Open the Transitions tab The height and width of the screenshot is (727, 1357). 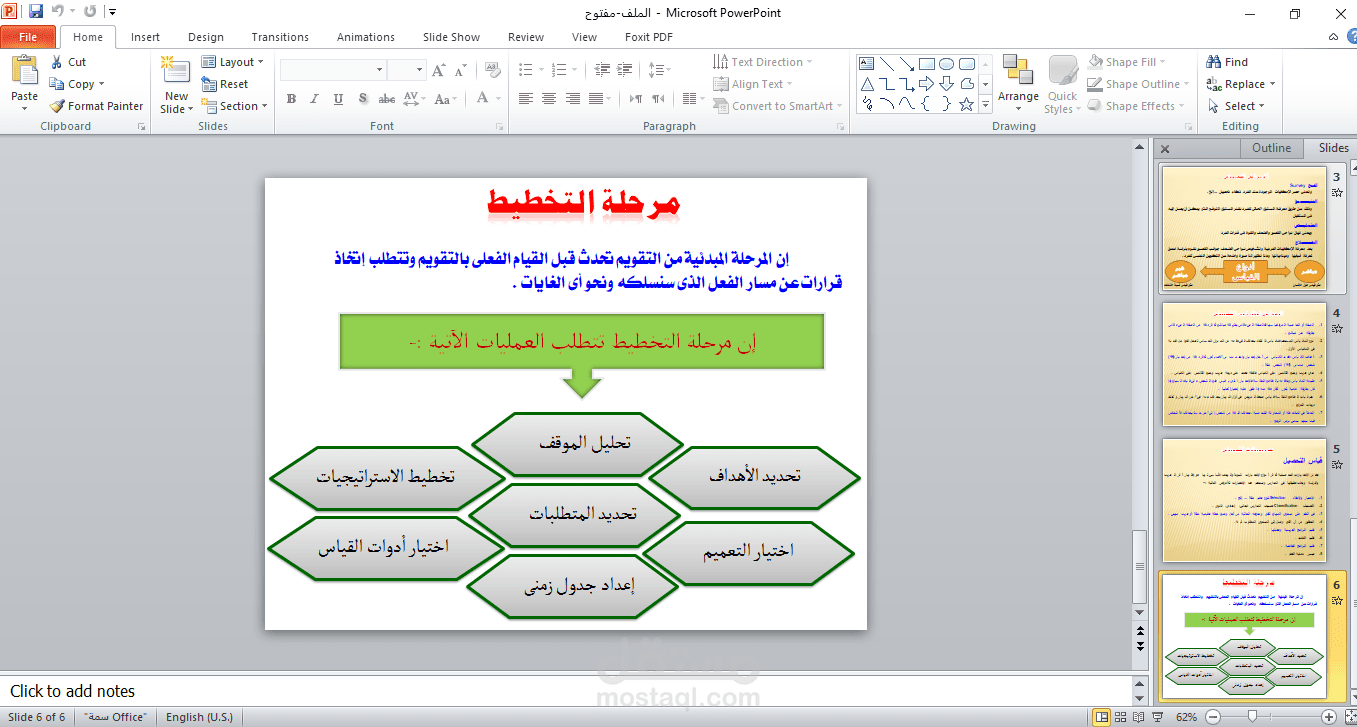click(x=280, y=37)
